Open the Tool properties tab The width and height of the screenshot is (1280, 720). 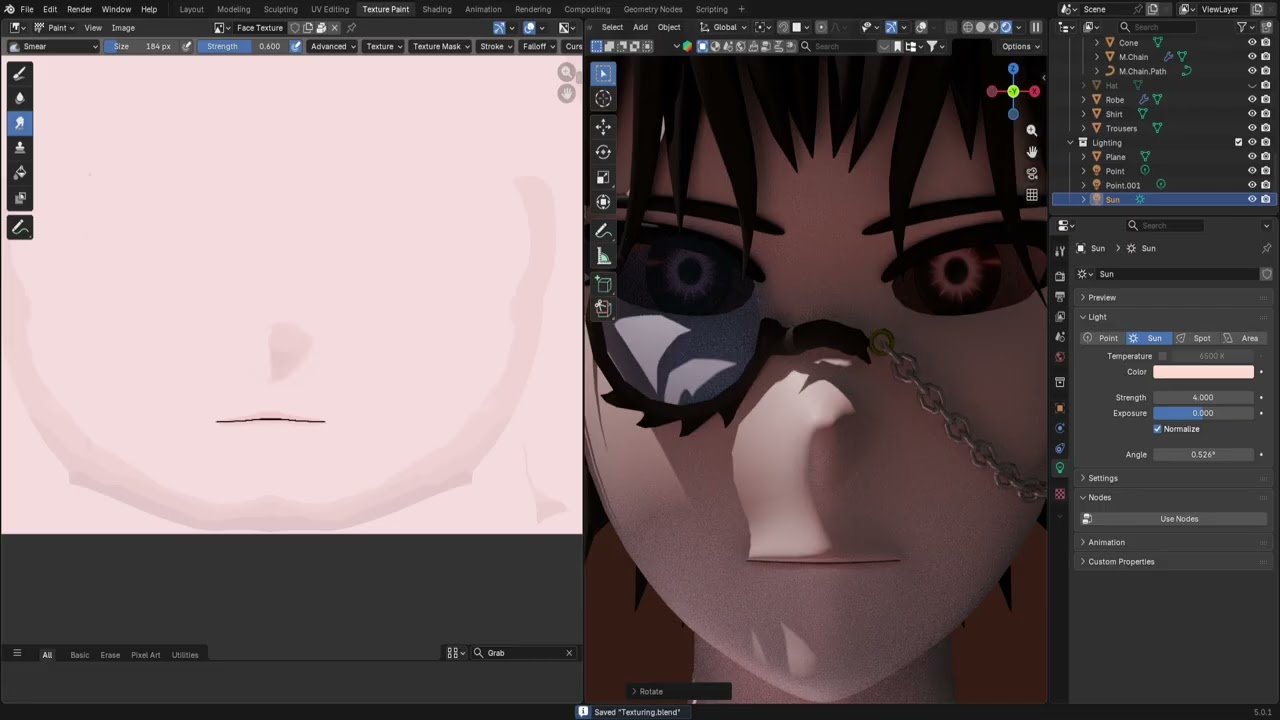pyautogui.click(x=1060, y=251)
